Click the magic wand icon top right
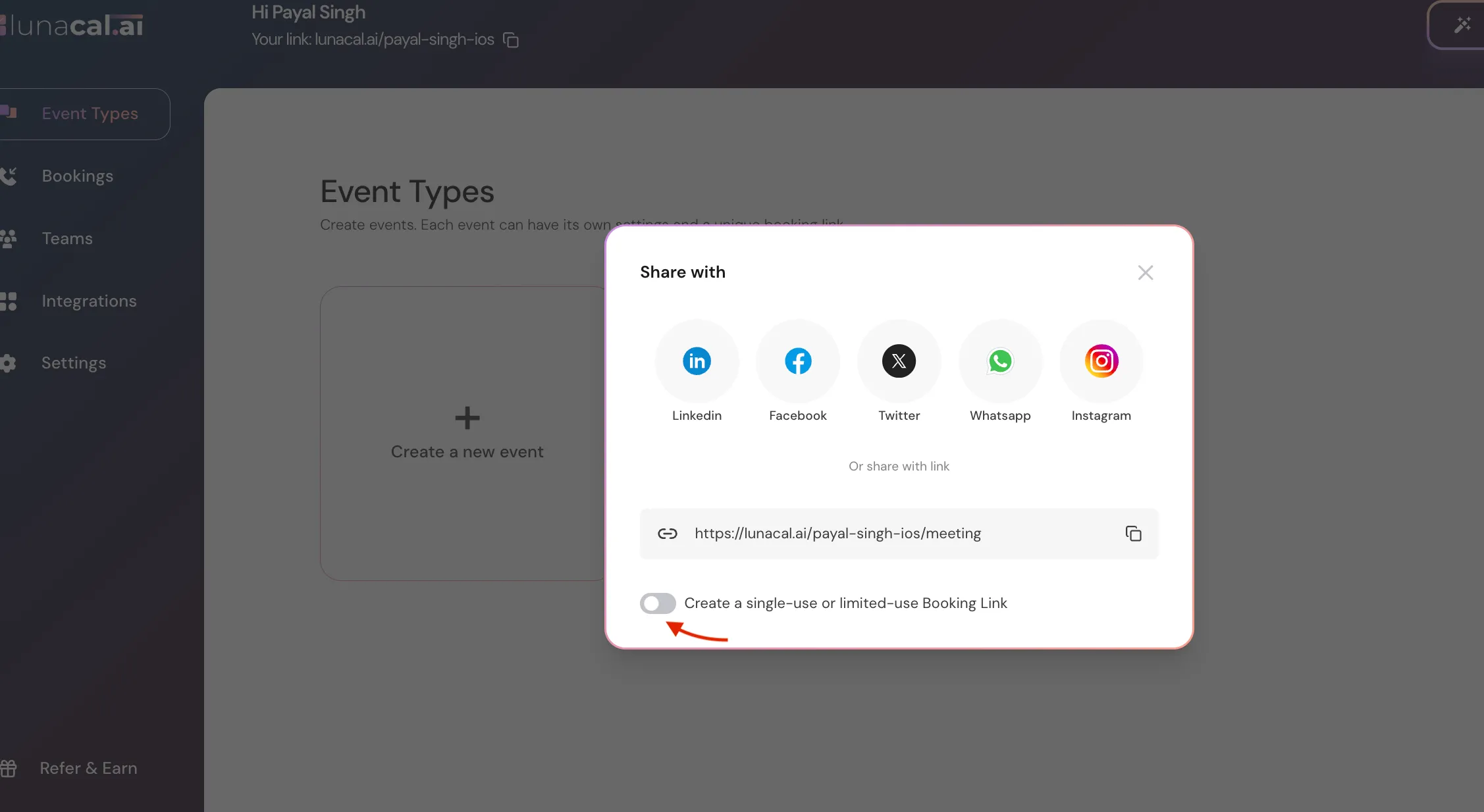 point(1462,25)
